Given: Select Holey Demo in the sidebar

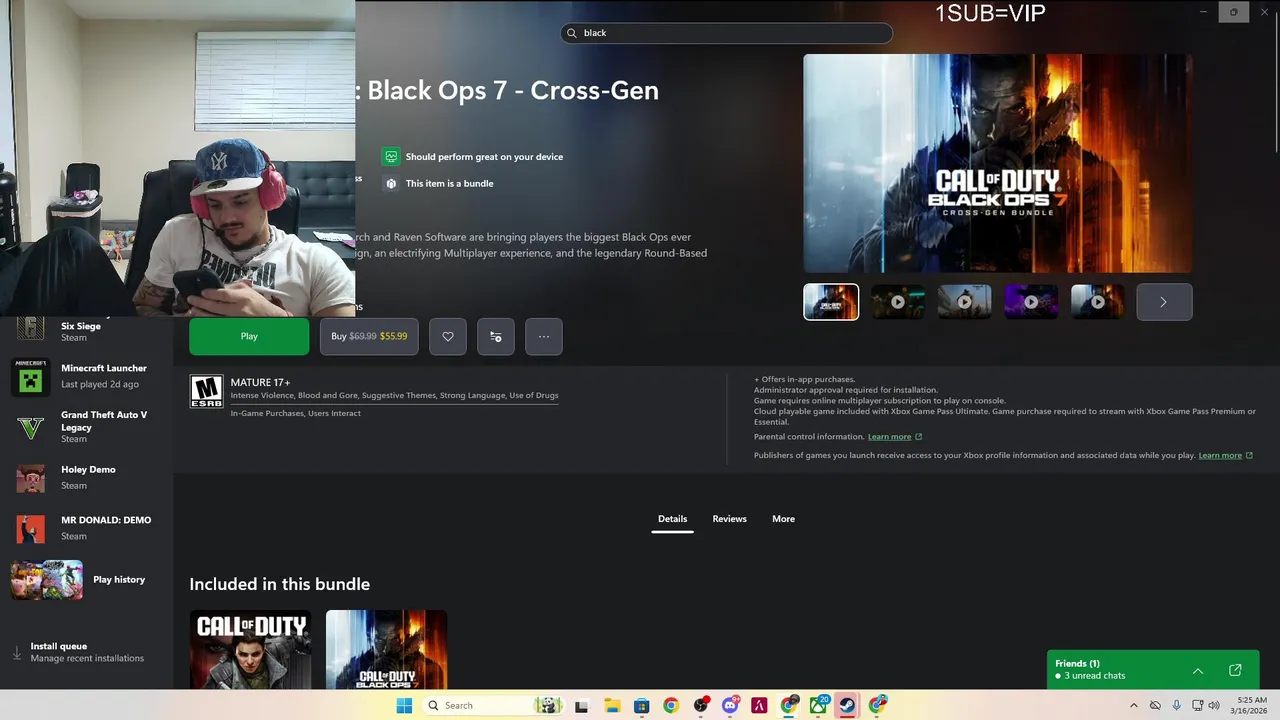Looking at the screenshot, I should pyautogui.click(x=86, y=478).
